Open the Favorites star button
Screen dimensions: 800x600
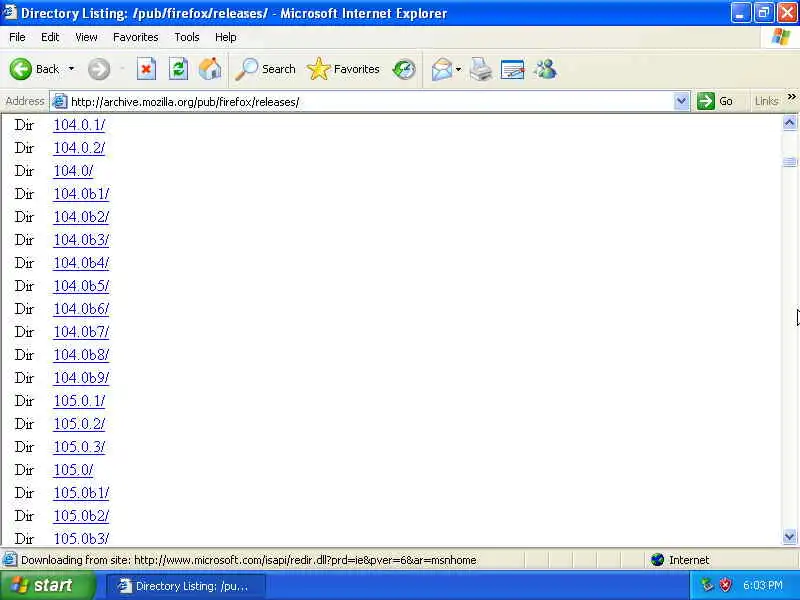[343, 69]
